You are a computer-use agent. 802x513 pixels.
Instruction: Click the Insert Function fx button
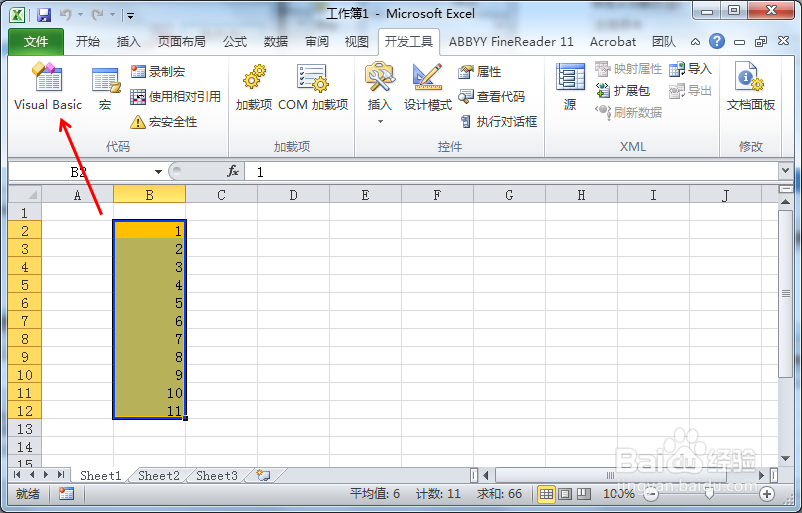(233, 171)
